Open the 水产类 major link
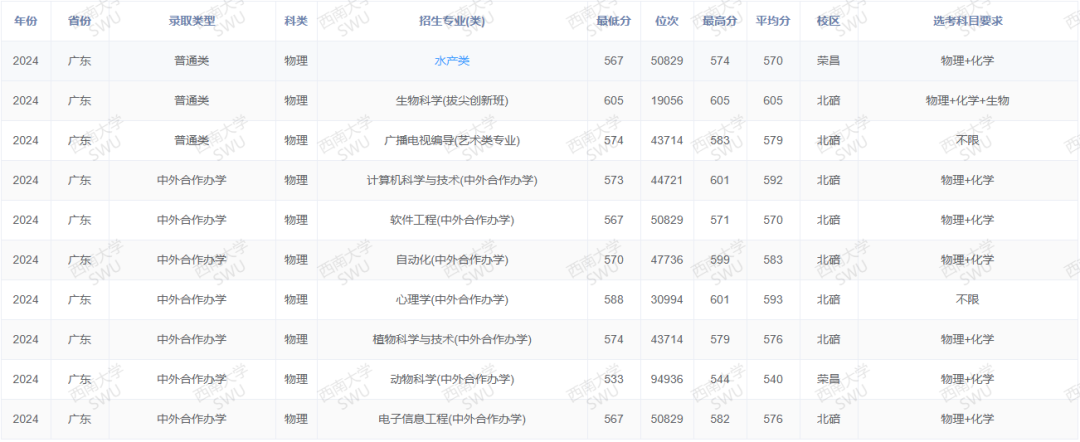 (452, 61)
